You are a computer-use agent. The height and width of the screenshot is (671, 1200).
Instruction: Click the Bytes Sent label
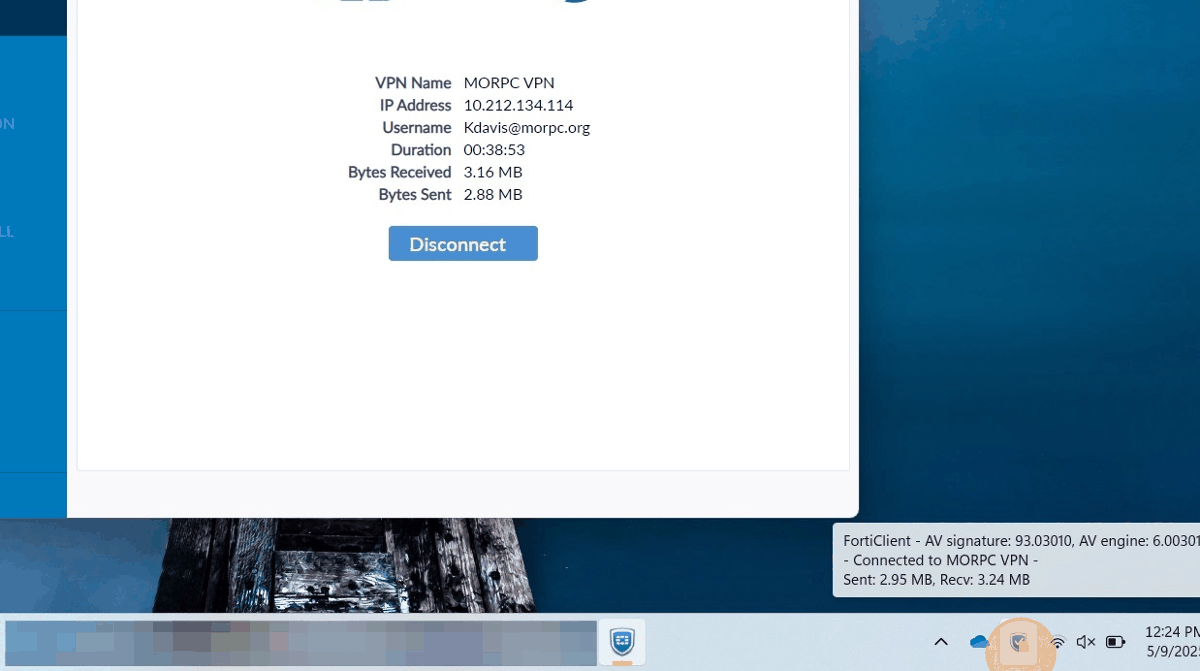pos(415,194)
